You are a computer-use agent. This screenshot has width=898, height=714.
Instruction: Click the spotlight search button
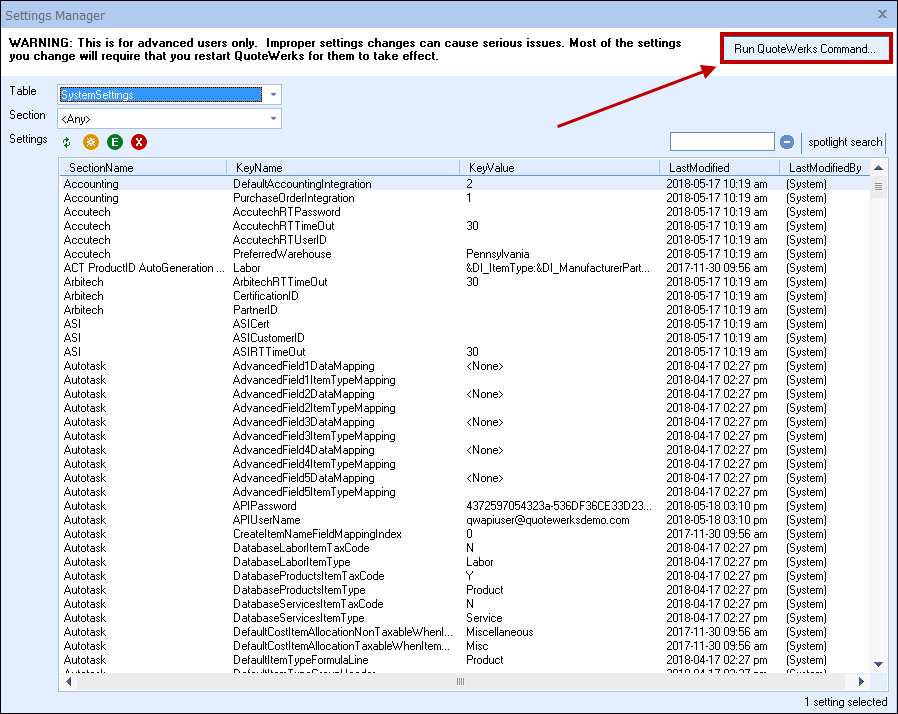click(845, 142)
